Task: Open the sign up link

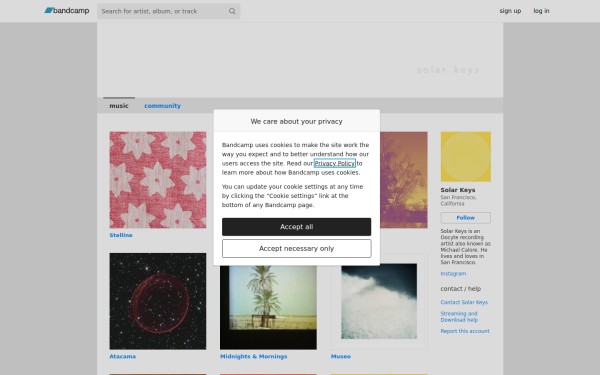Action: coord(510,11)
